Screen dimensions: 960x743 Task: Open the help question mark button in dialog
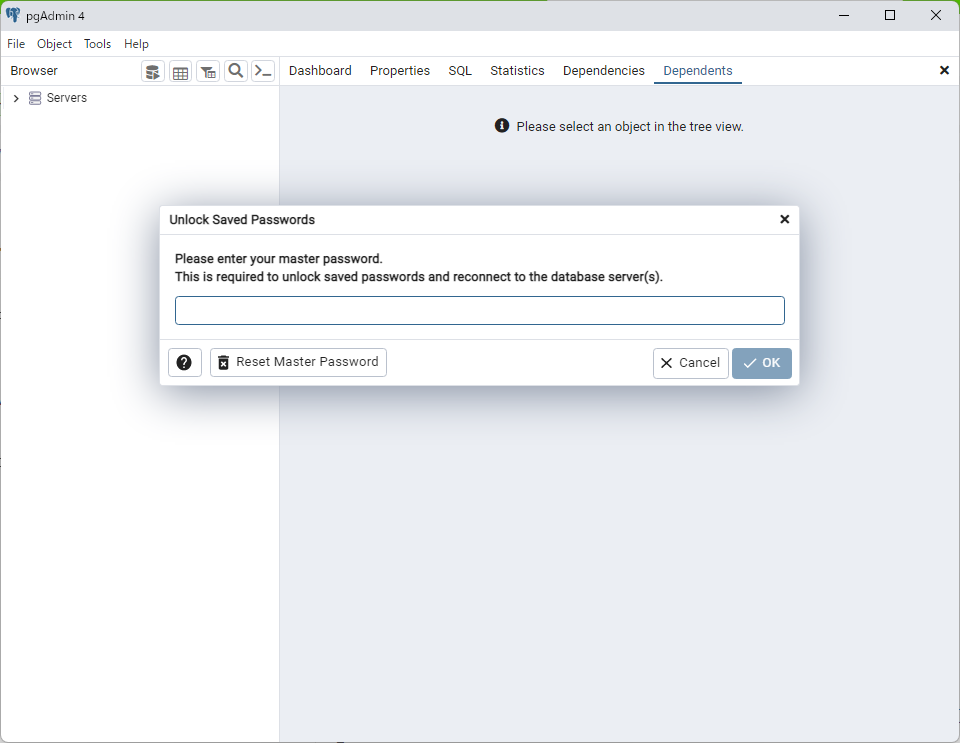184,363
